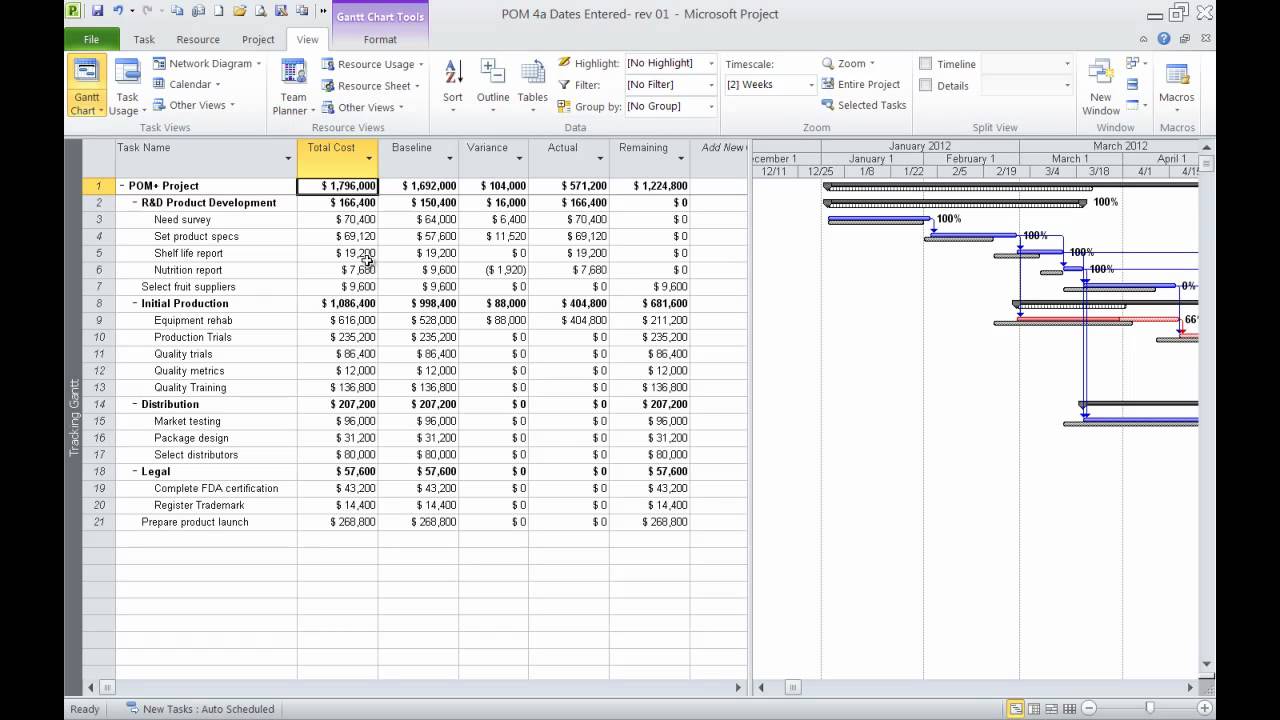Image resolution: width=1280 pixels, height=720 pixels.
Task: Open Baseline column filter arrow
Action: tap(450, 159)
